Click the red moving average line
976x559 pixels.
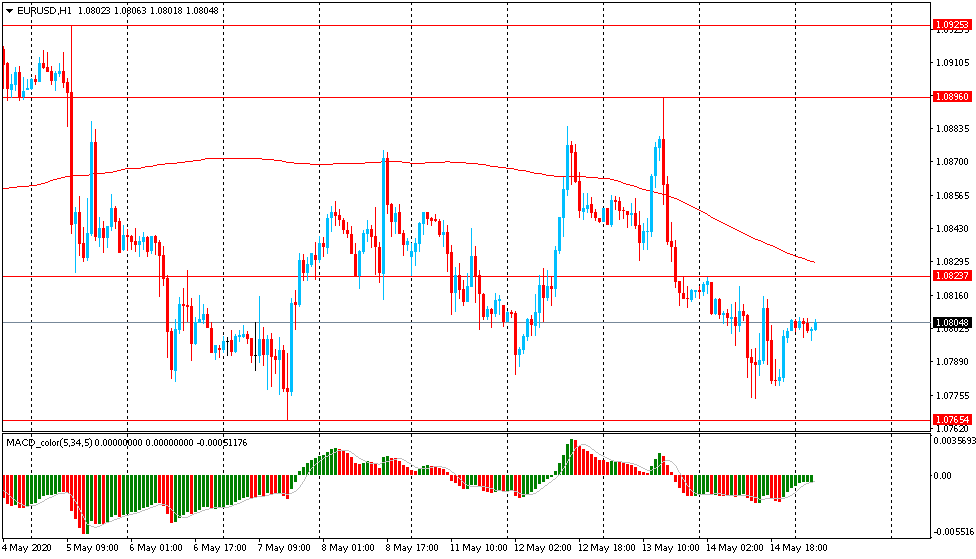coord(250,158)
